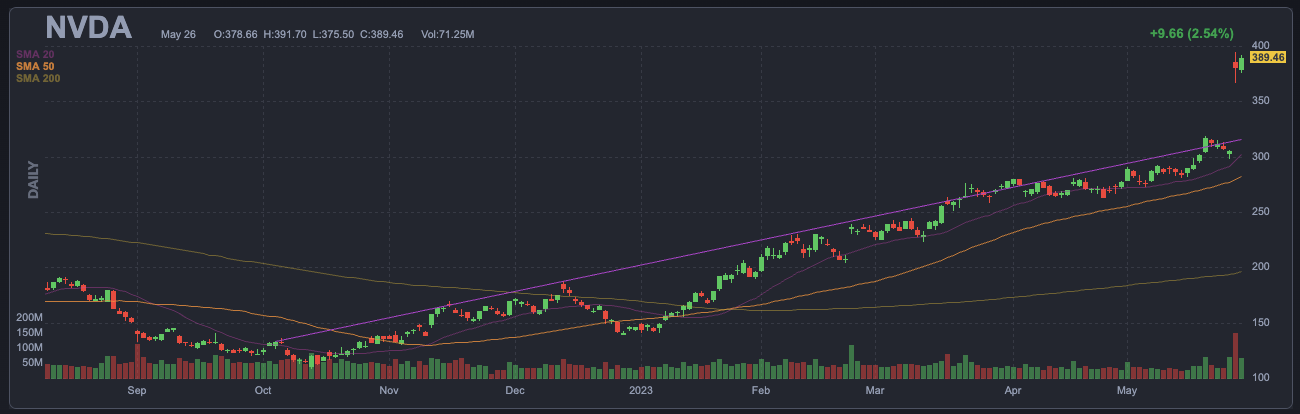This screenshot has height=414, width=1300.
Task: Click the 150 price axis label
Action: click(x=1259, y=322)
